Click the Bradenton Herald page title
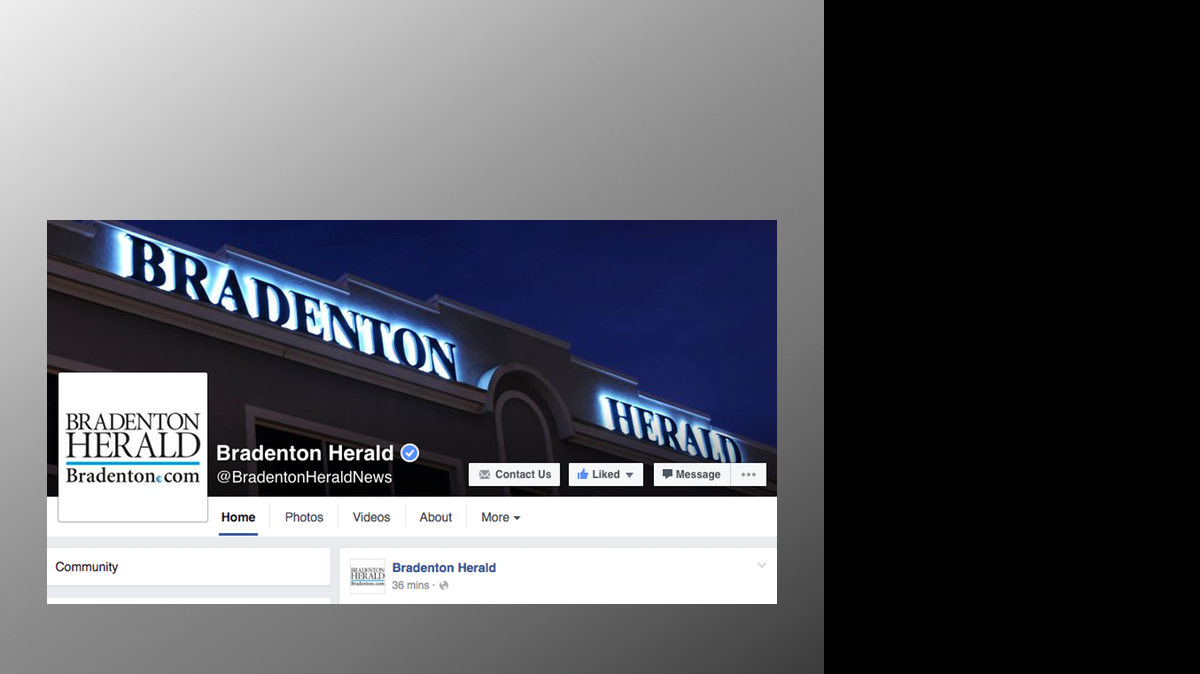Image resolution: width=1200 pixels, height=674 pixels. coord(305,453)
